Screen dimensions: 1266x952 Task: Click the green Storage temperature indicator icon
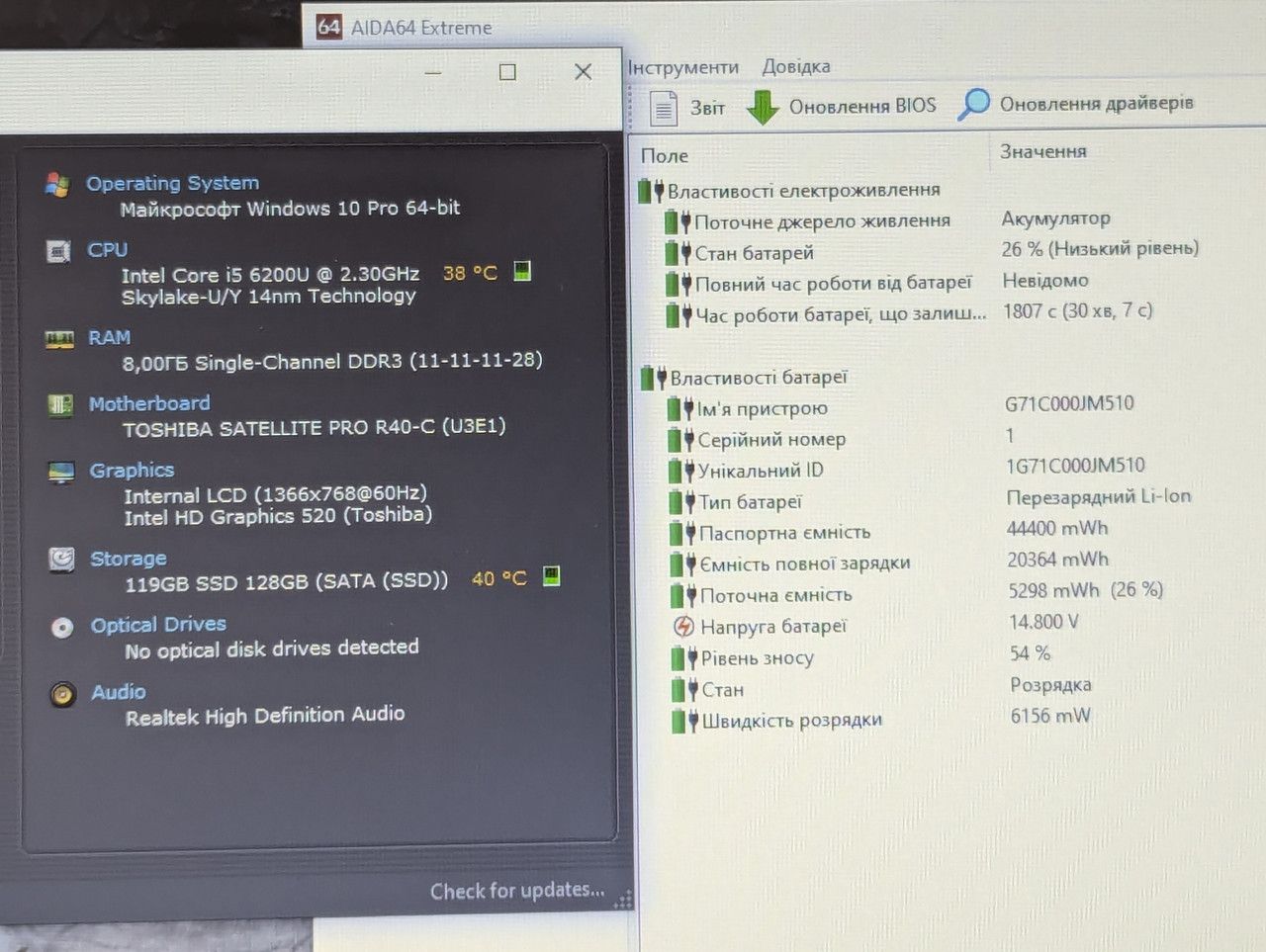[x=552, y=576]
